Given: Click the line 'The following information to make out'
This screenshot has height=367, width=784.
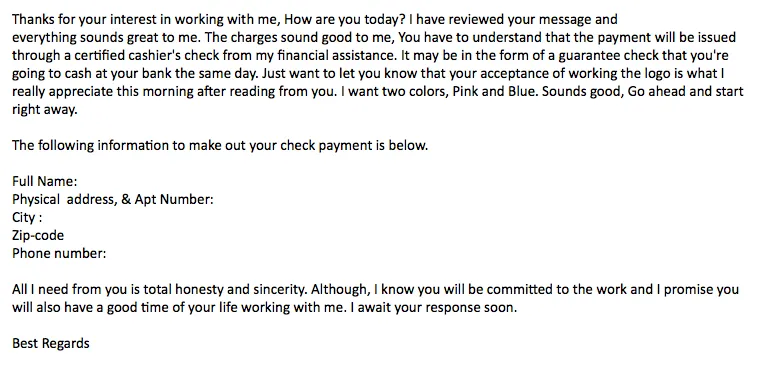Looking at the screenshot, I should click(129, 146).
